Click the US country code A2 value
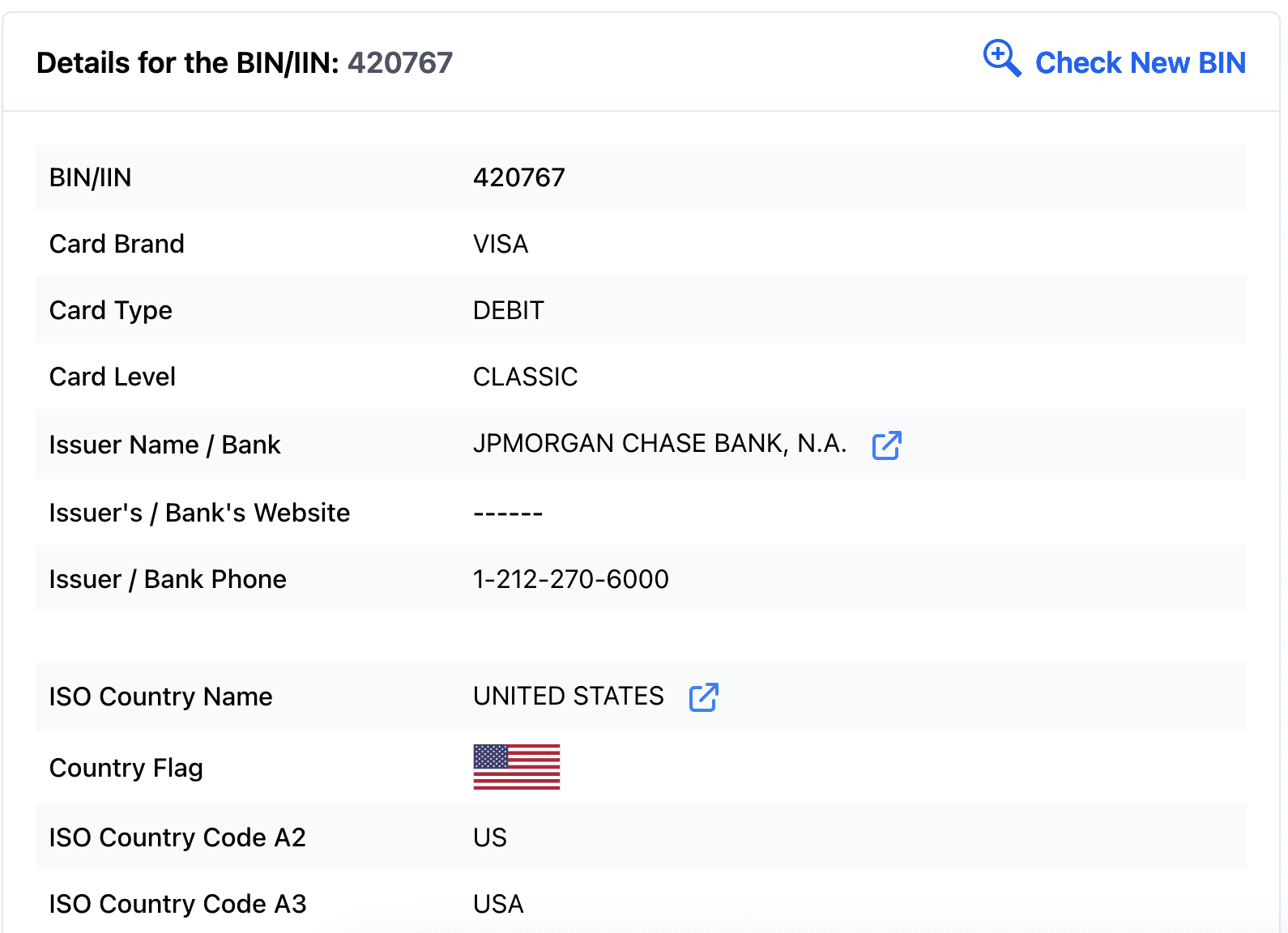This screenshot has height=933, width=1288. point(490,837)
